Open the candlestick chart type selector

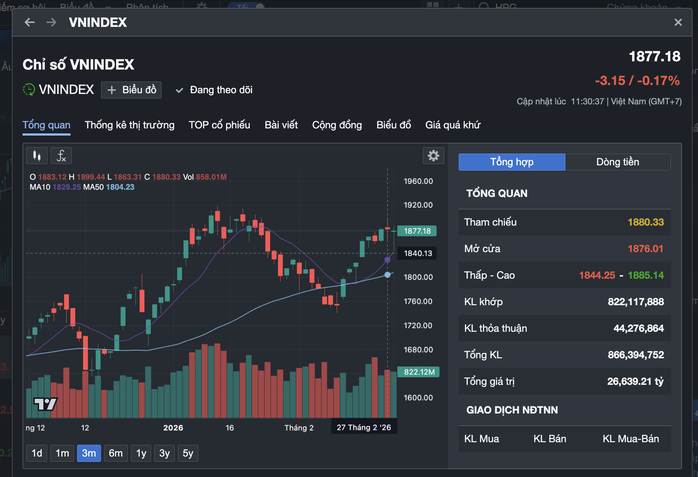point(37,155)
